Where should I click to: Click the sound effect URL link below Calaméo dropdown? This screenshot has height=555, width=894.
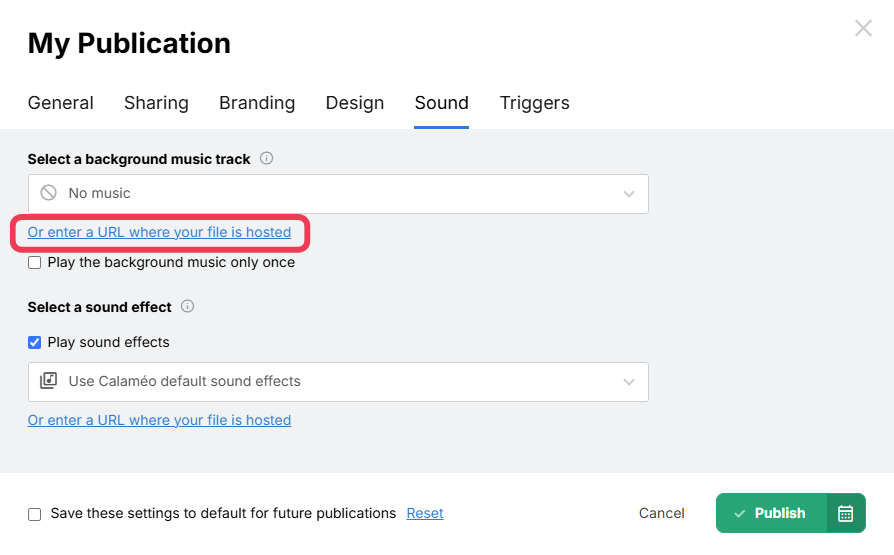point(160,420)
